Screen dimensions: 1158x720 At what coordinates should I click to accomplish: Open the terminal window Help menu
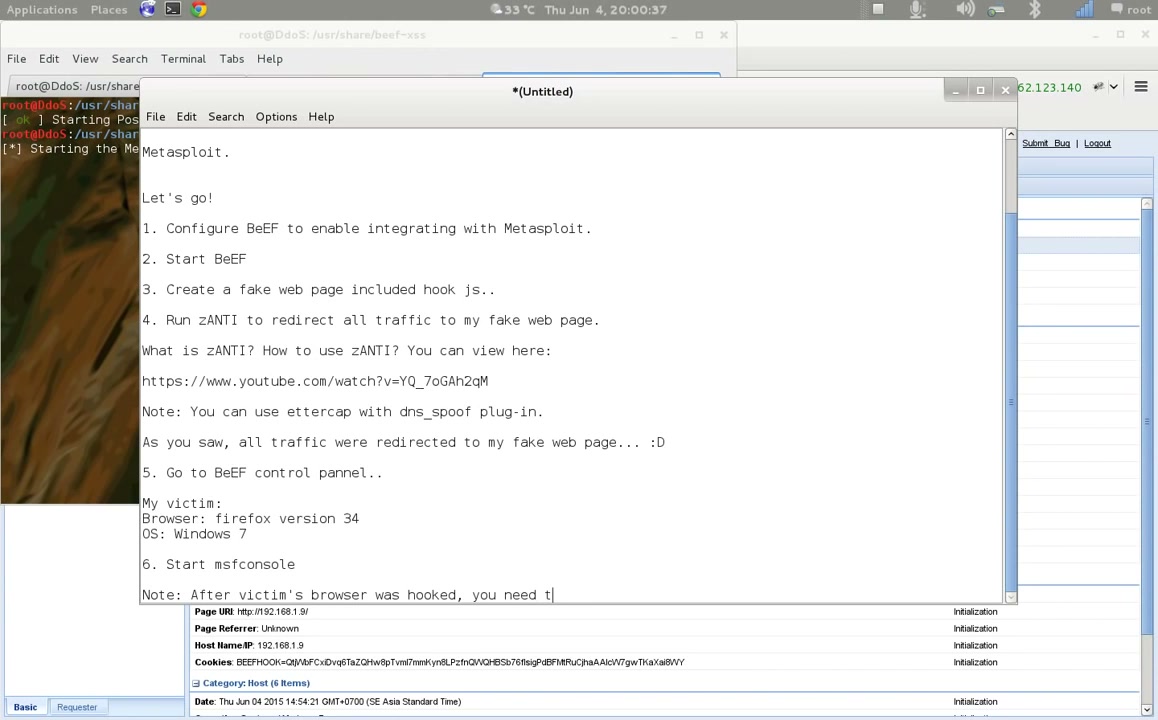click(x=270, y=59)
